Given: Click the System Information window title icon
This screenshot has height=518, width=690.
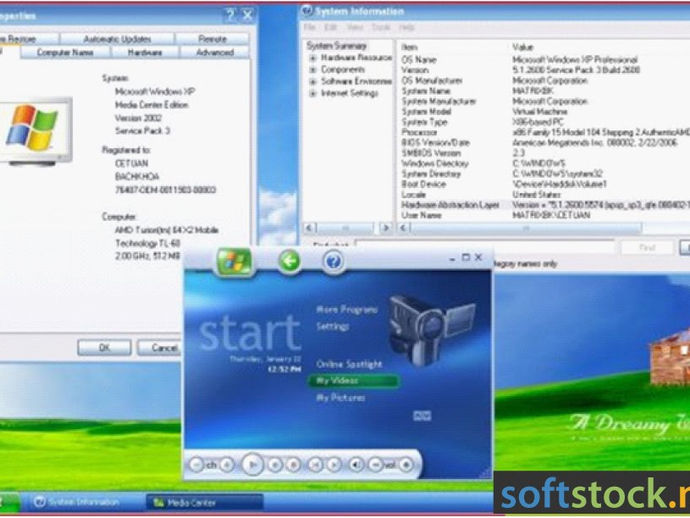Looking at the screenshot, I should tap(307, 11).
